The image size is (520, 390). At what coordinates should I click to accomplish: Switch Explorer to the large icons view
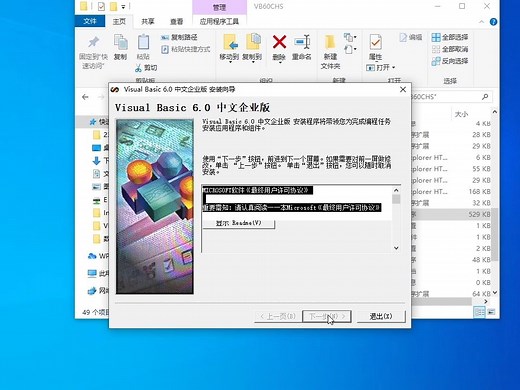click(491, 312)
